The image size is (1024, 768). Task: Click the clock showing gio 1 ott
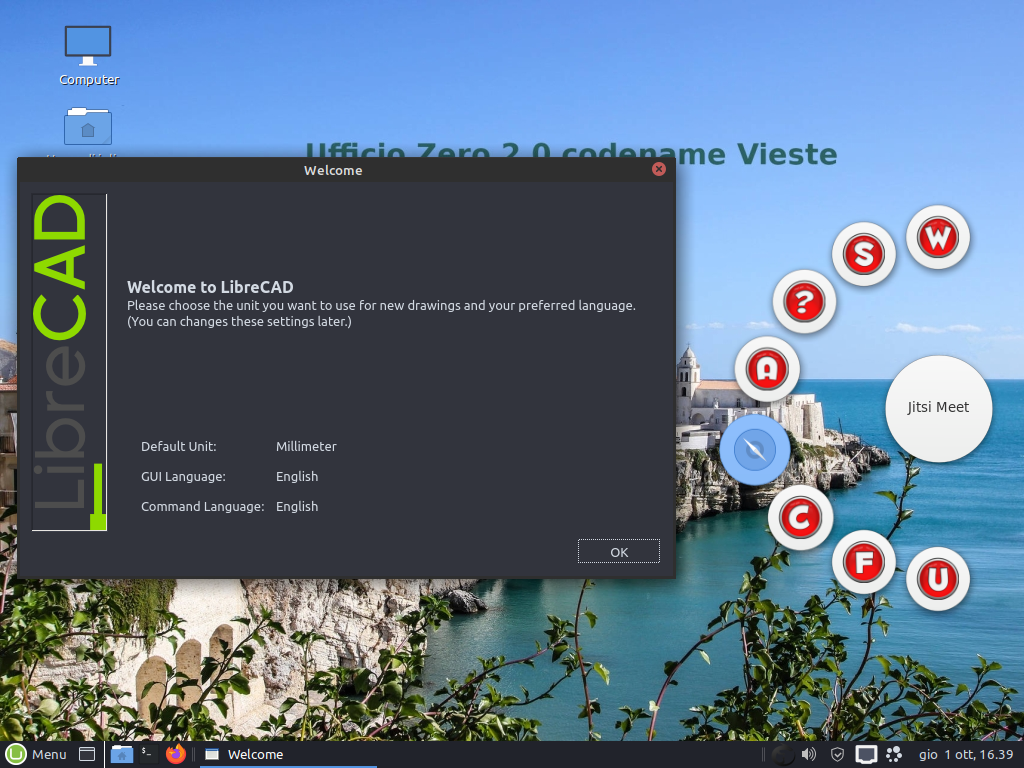tap(965, 754)
